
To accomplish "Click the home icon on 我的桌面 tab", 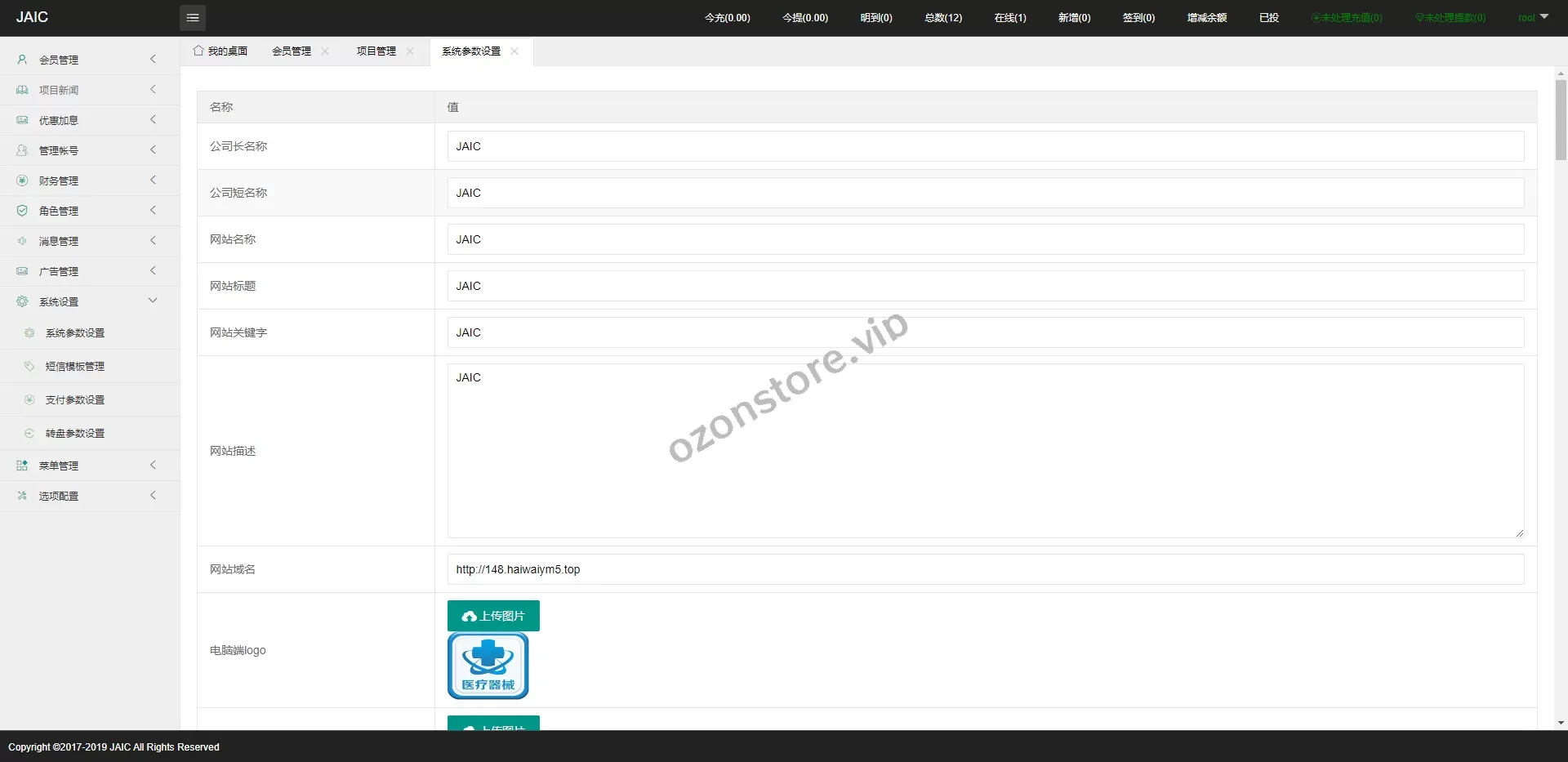I will click(x=198, y=51).
